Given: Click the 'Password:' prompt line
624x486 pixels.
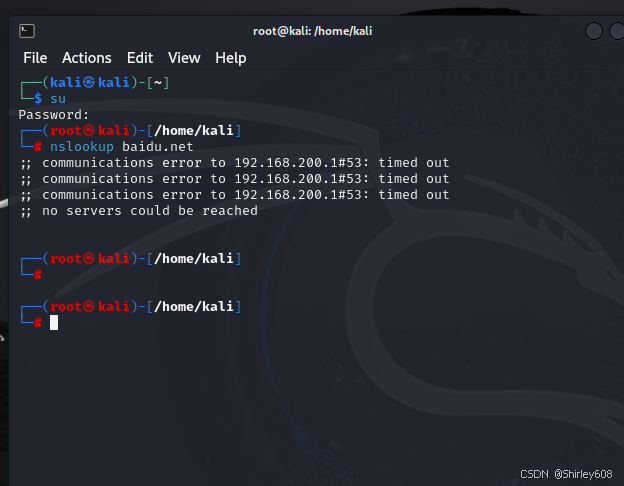Looking at the screenshot, I should pos(54,115).
